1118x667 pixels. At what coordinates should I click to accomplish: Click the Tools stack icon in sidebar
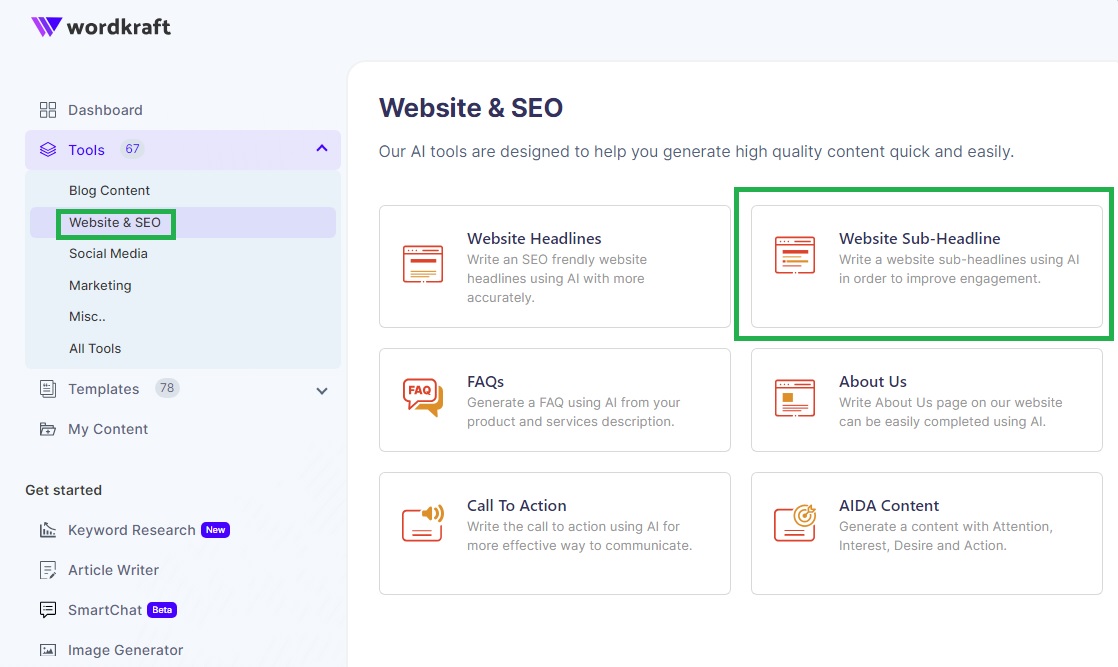click(x=47, y=149)
